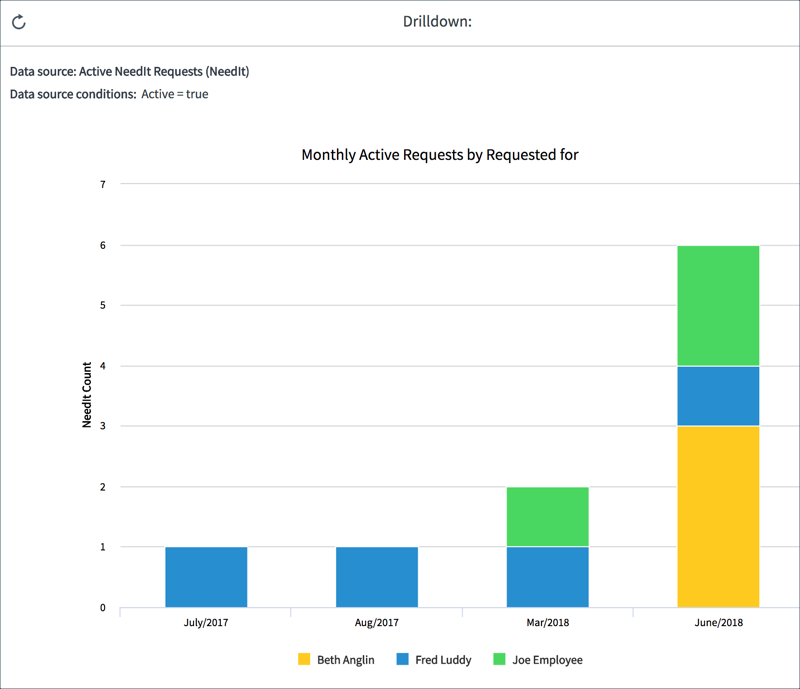Toggle Fred Luddy blue legend swatch
This screenshot has height=689, width=800.
coord(403,659)
